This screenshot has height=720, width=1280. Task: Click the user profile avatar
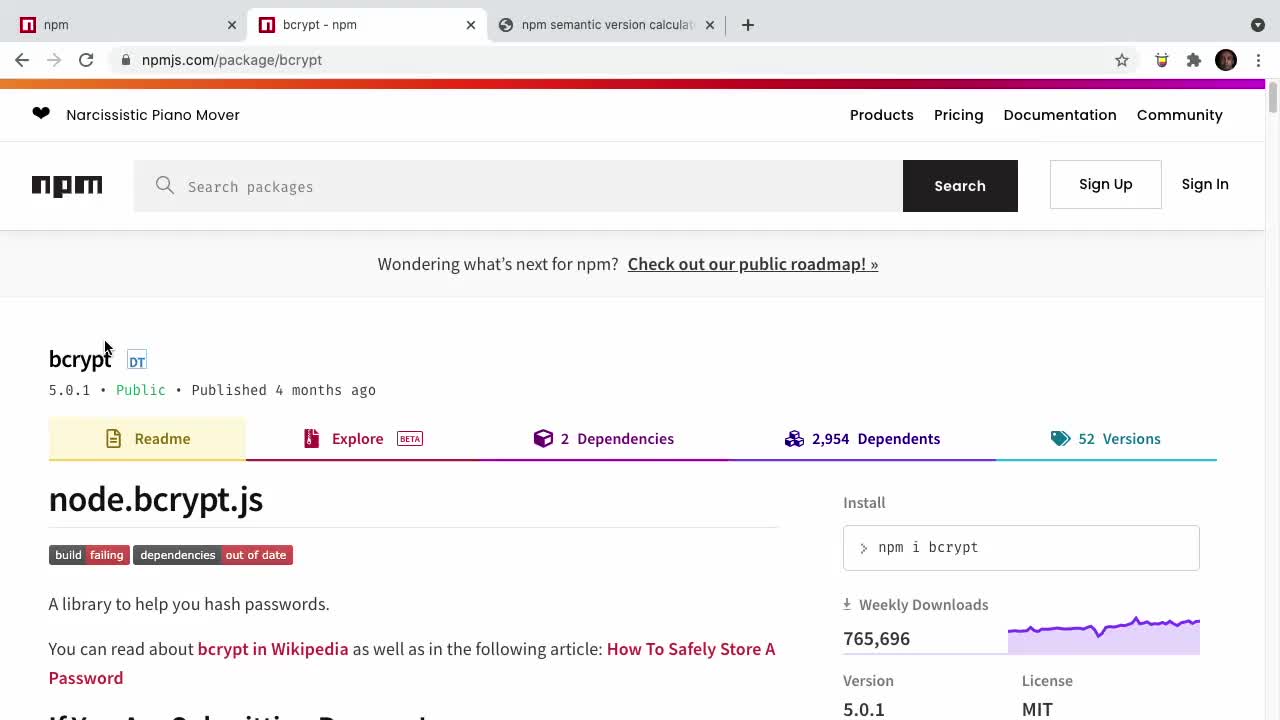1226,60
